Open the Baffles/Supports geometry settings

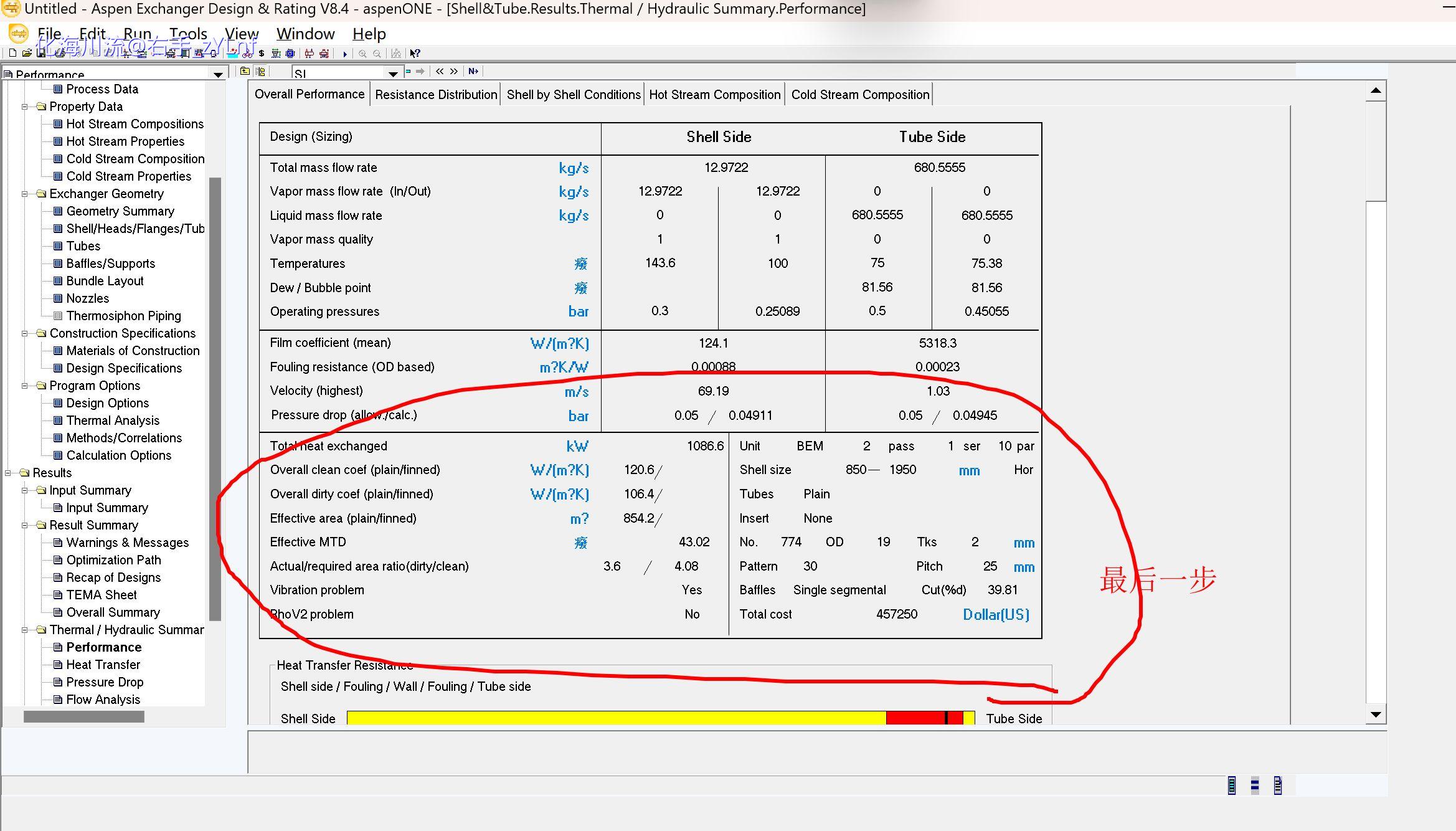(x=111, y=263)
